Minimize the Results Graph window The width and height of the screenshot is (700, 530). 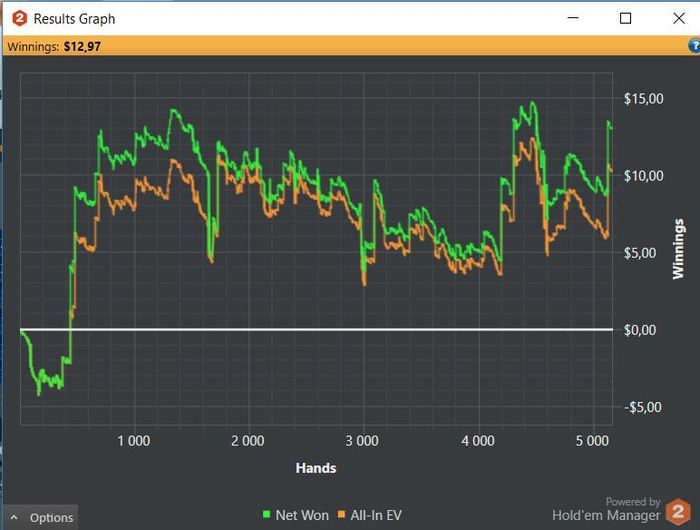click(x=573, y=18)
